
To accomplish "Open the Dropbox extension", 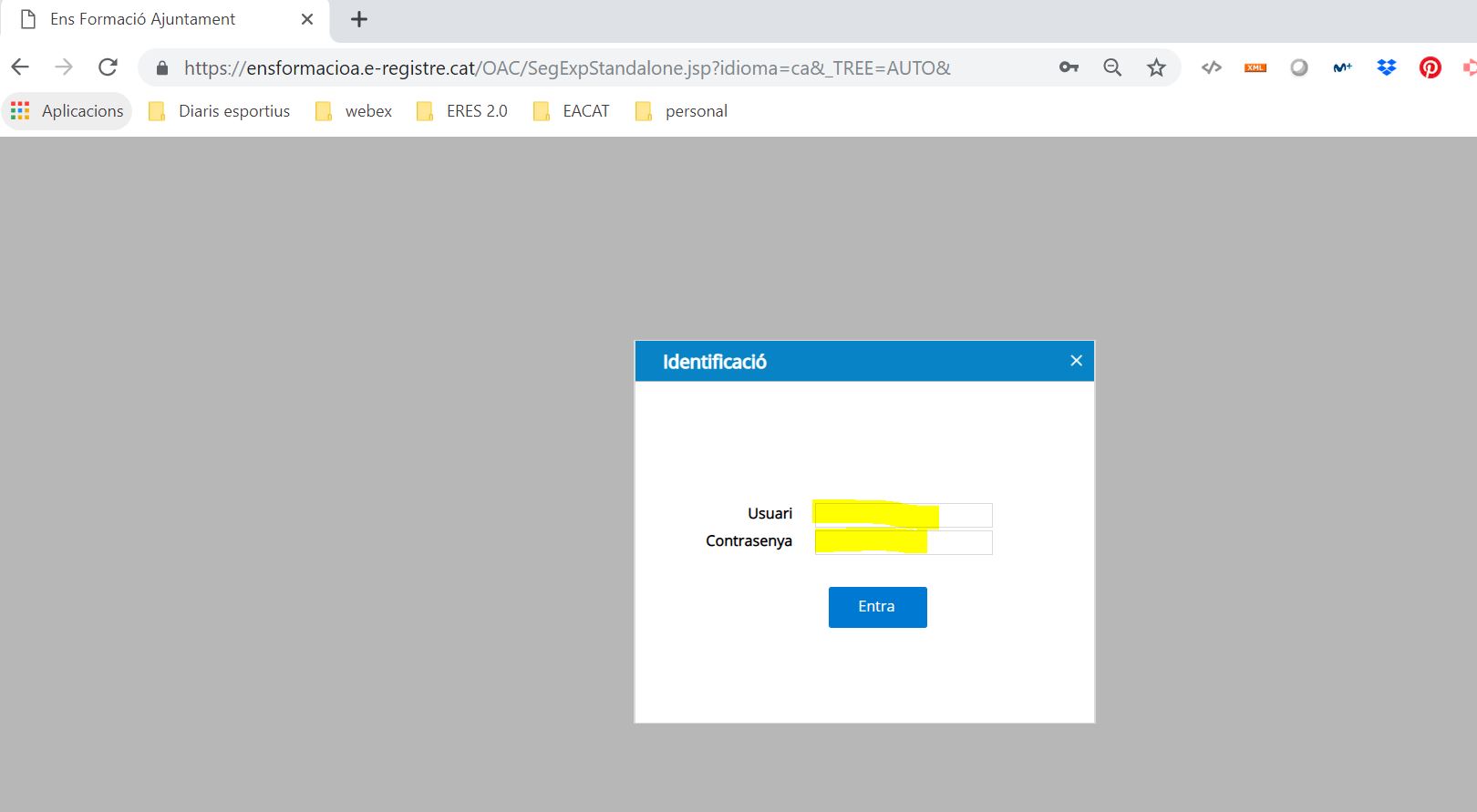I will [1387, 67].
